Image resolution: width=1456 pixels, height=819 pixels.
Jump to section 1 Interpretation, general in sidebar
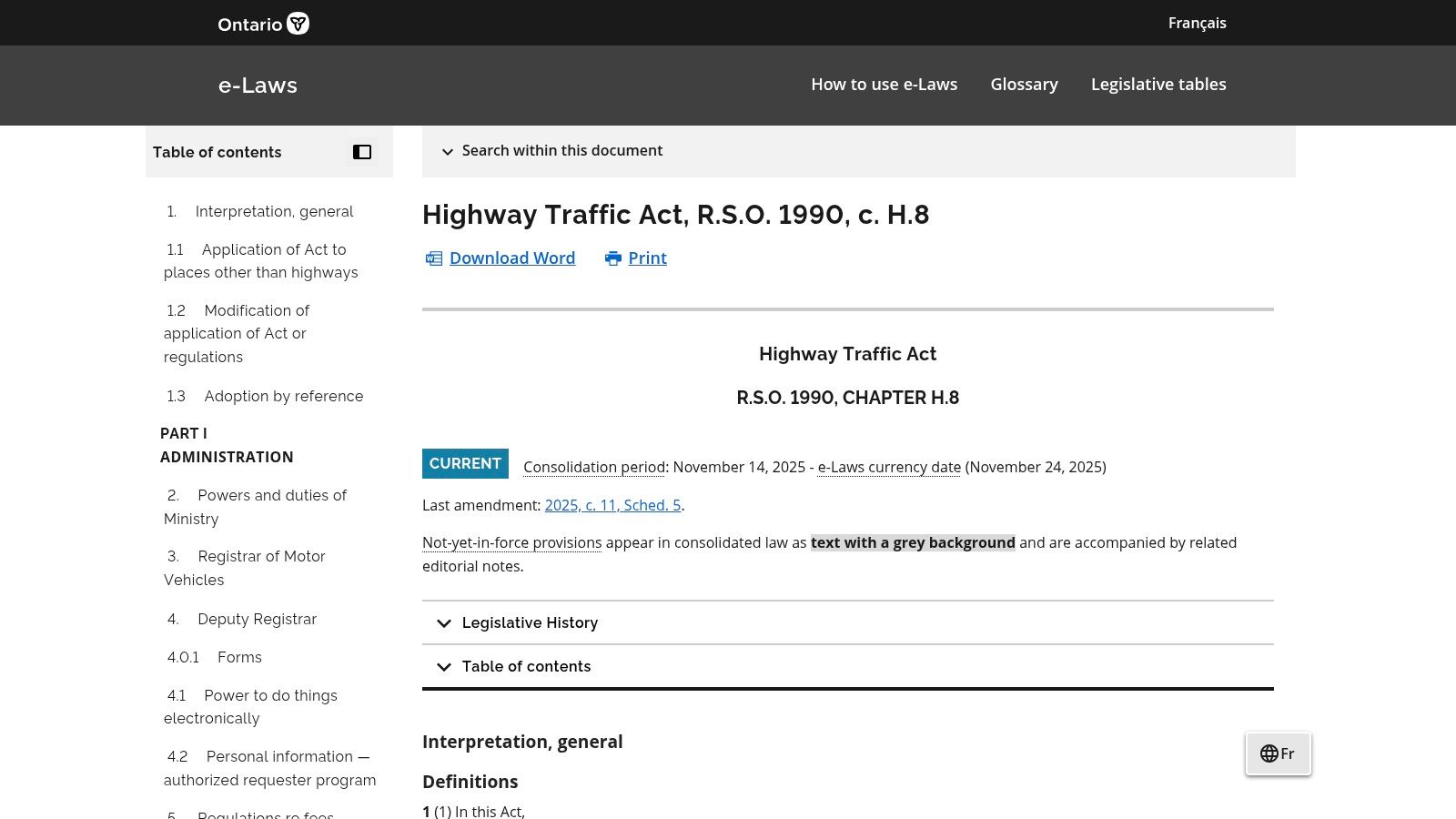pyautogui.click(x=259, y=211)
